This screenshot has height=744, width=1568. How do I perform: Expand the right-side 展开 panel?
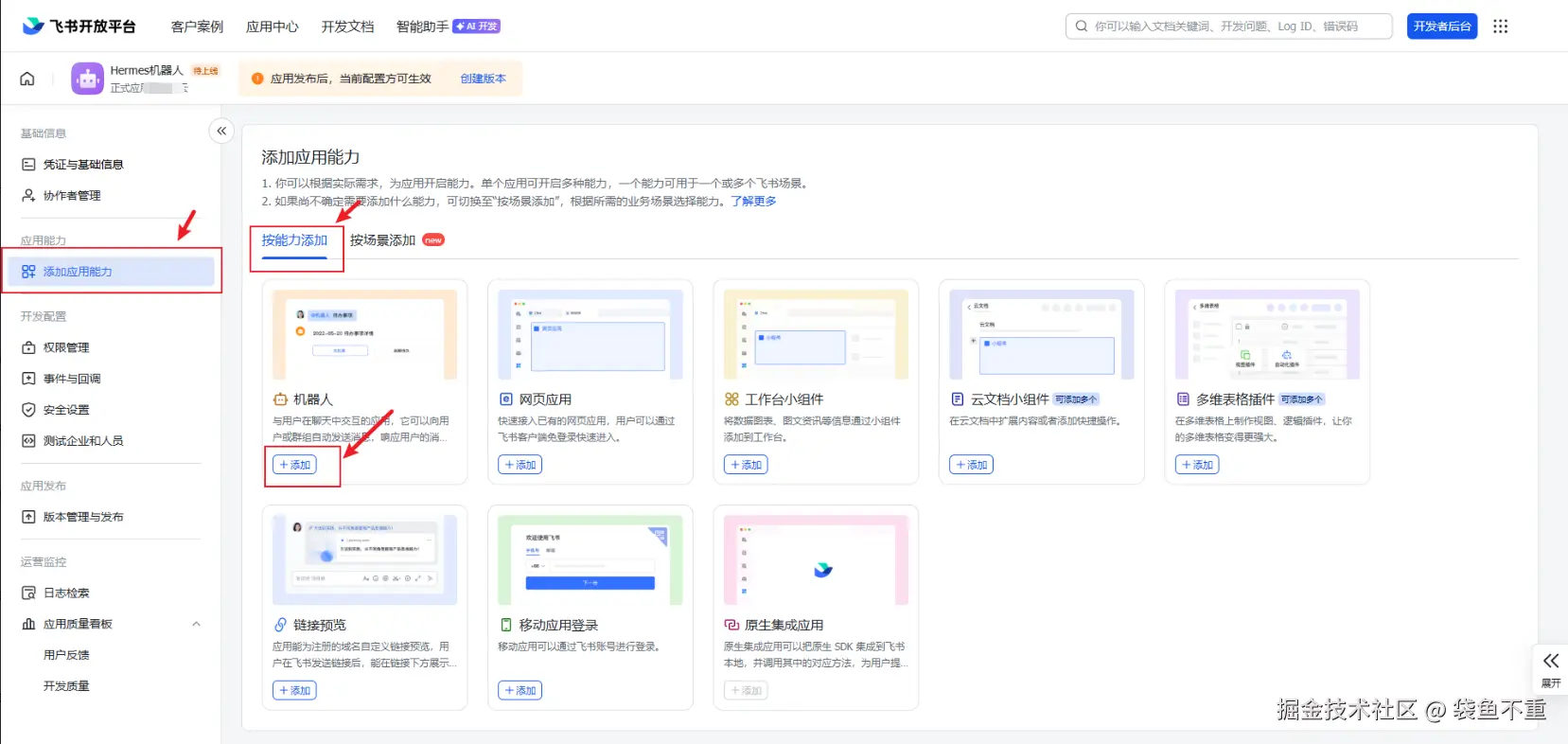1550,668
